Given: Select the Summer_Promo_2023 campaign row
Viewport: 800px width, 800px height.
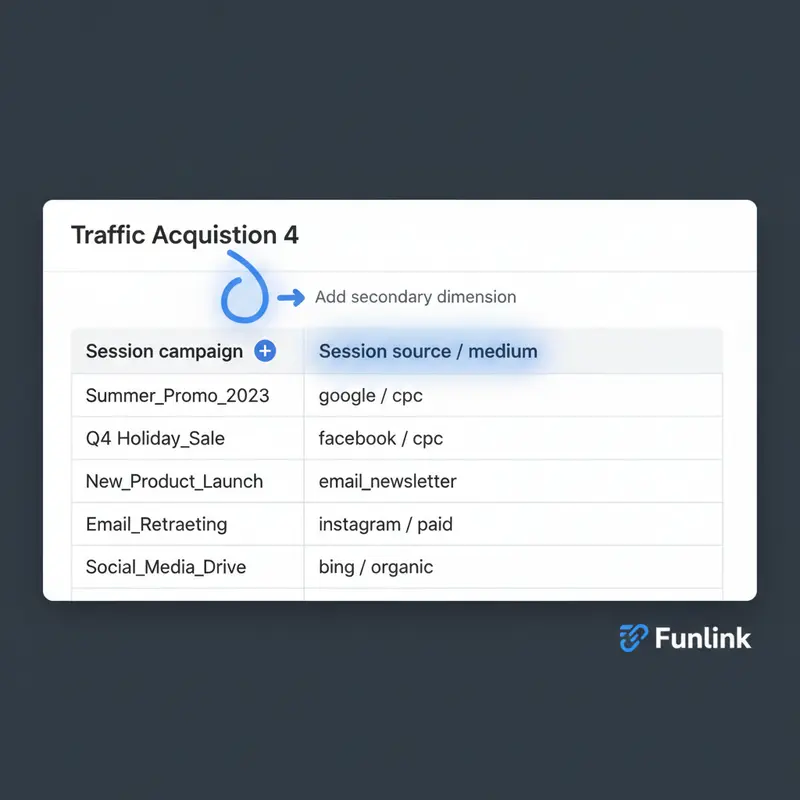Looking at the screenshot, I should coord(177,395).
